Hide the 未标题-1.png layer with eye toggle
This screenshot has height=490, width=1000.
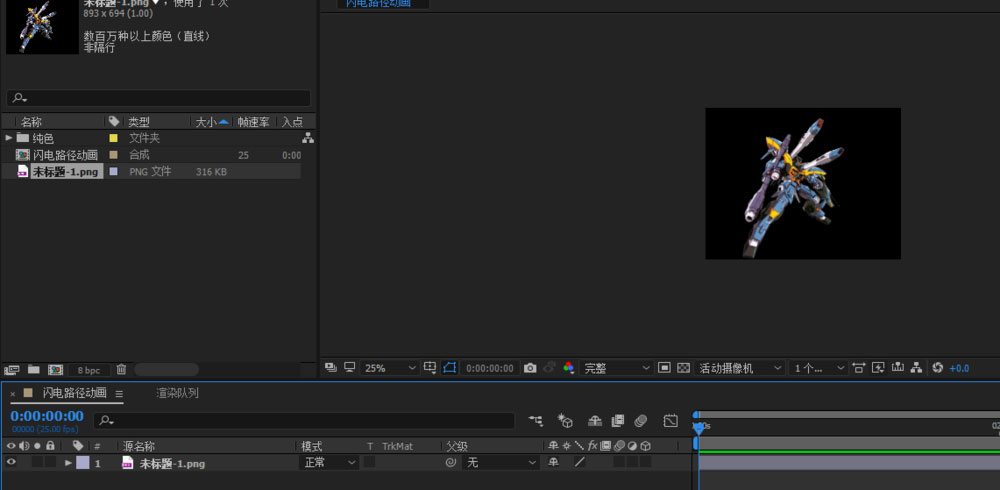tap(12, 463)
